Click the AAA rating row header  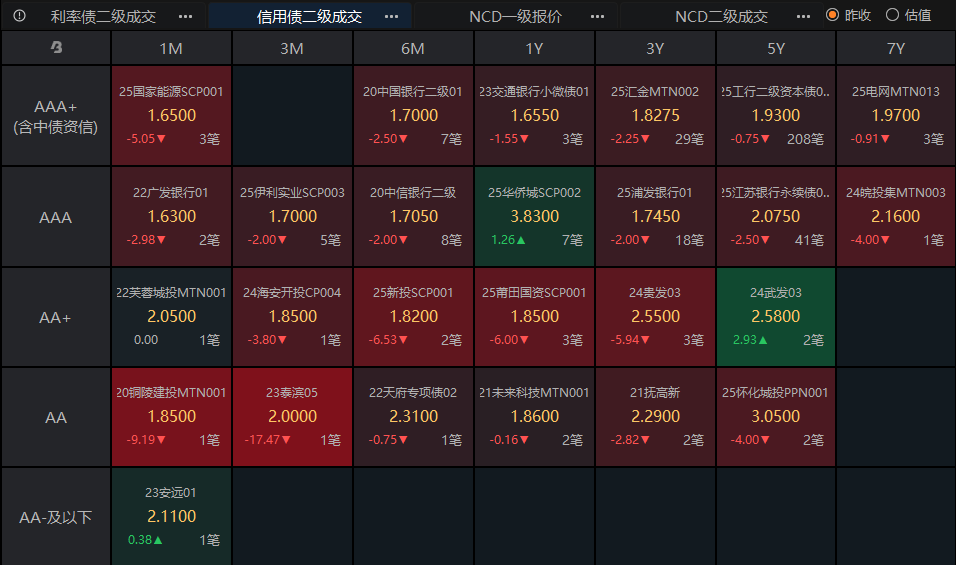point(55,217)
